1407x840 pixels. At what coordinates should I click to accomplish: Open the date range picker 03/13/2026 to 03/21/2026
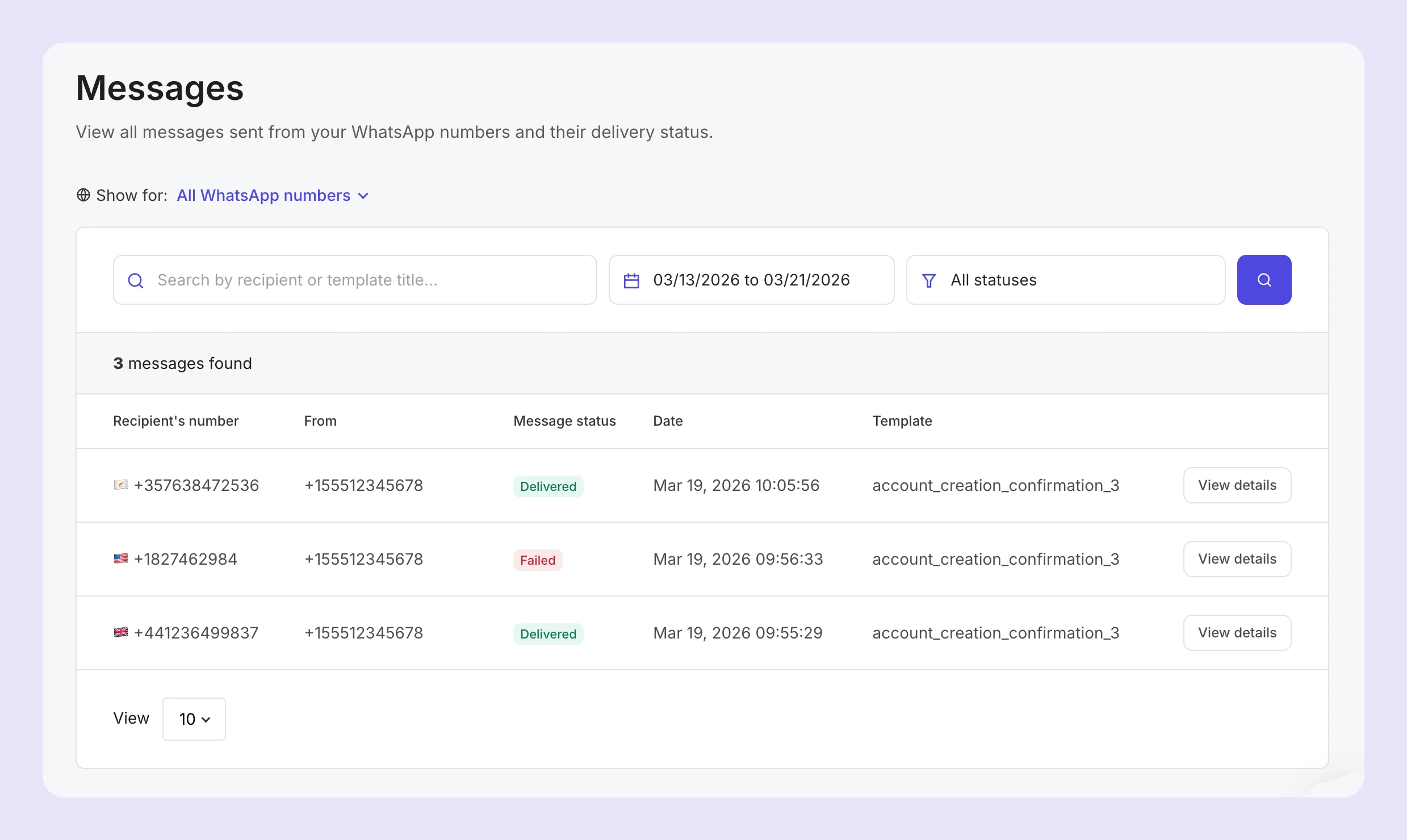[751, 280]
